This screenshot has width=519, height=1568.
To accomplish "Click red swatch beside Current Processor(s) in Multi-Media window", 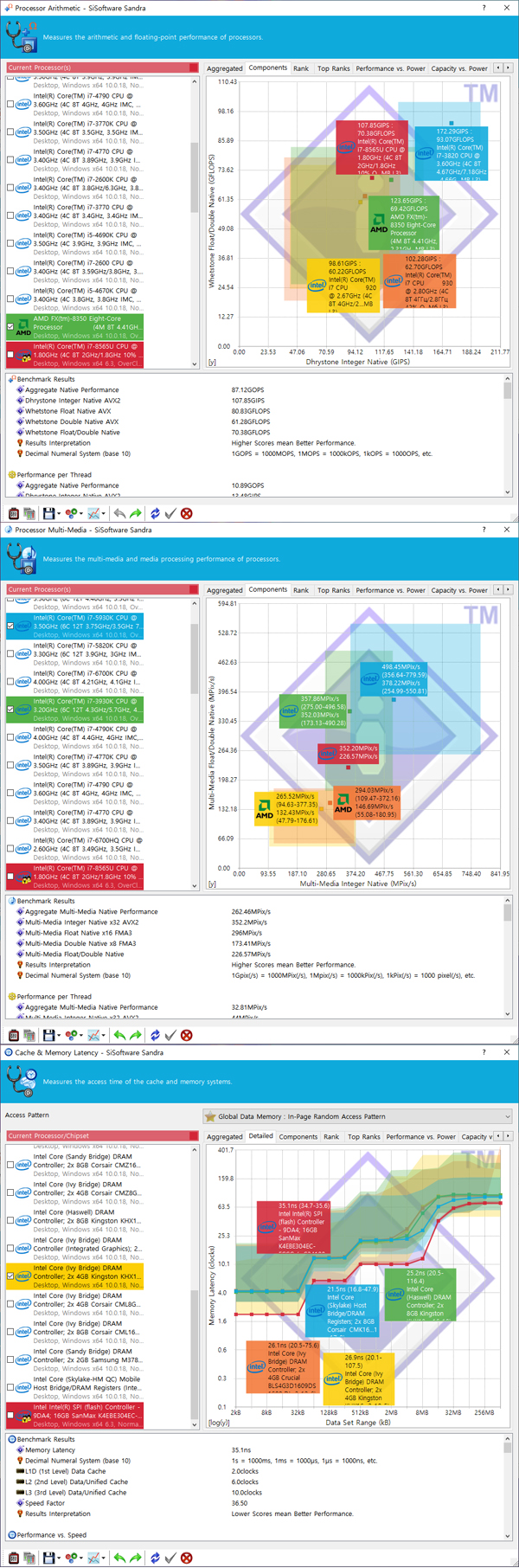I will [195, 589].
